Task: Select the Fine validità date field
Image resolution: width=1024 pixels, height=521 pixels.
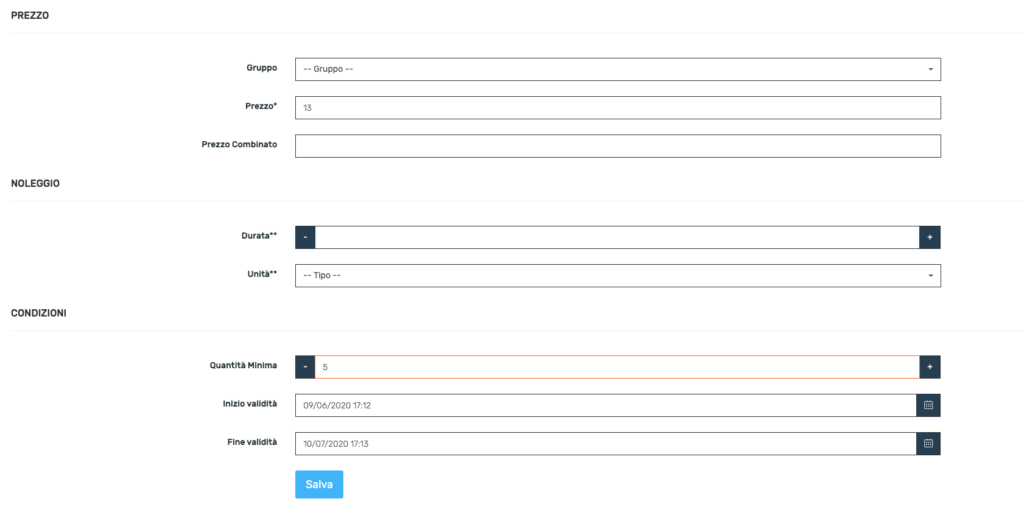Action: point(606,444)
